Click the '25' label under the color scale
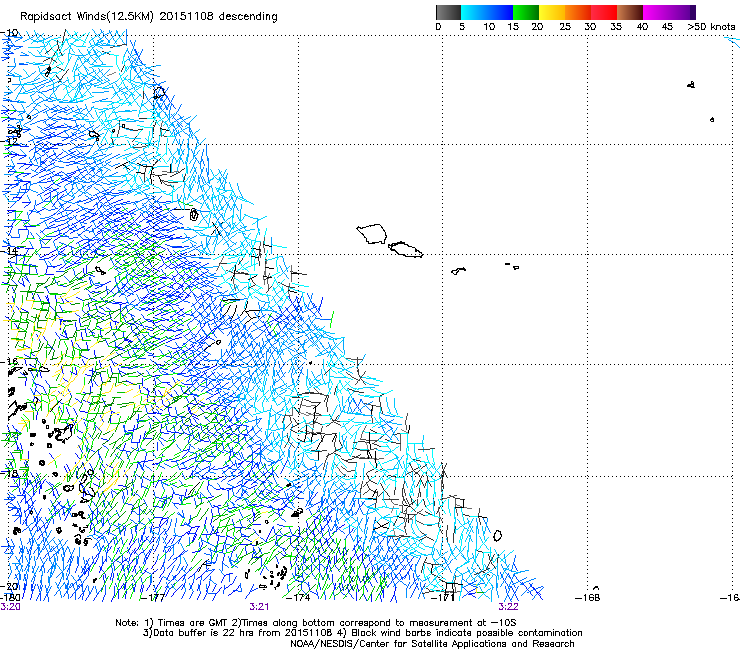This screenshot has height=650, width=740. [565, 27]
